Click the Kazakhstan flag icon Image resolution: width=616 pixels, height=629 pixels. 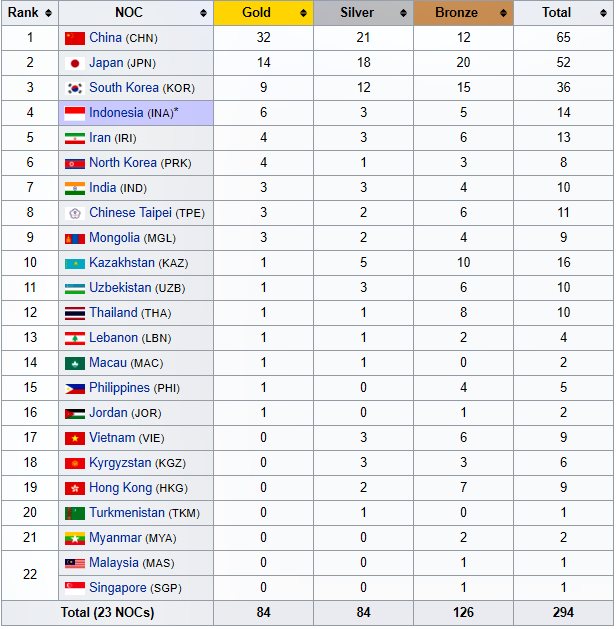[75, 264]
